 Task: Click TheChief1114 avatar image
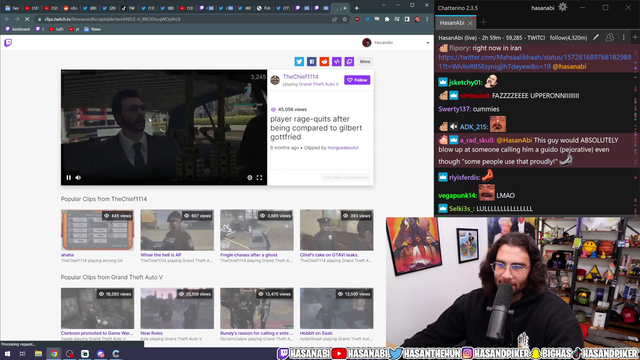coord(275,80)
